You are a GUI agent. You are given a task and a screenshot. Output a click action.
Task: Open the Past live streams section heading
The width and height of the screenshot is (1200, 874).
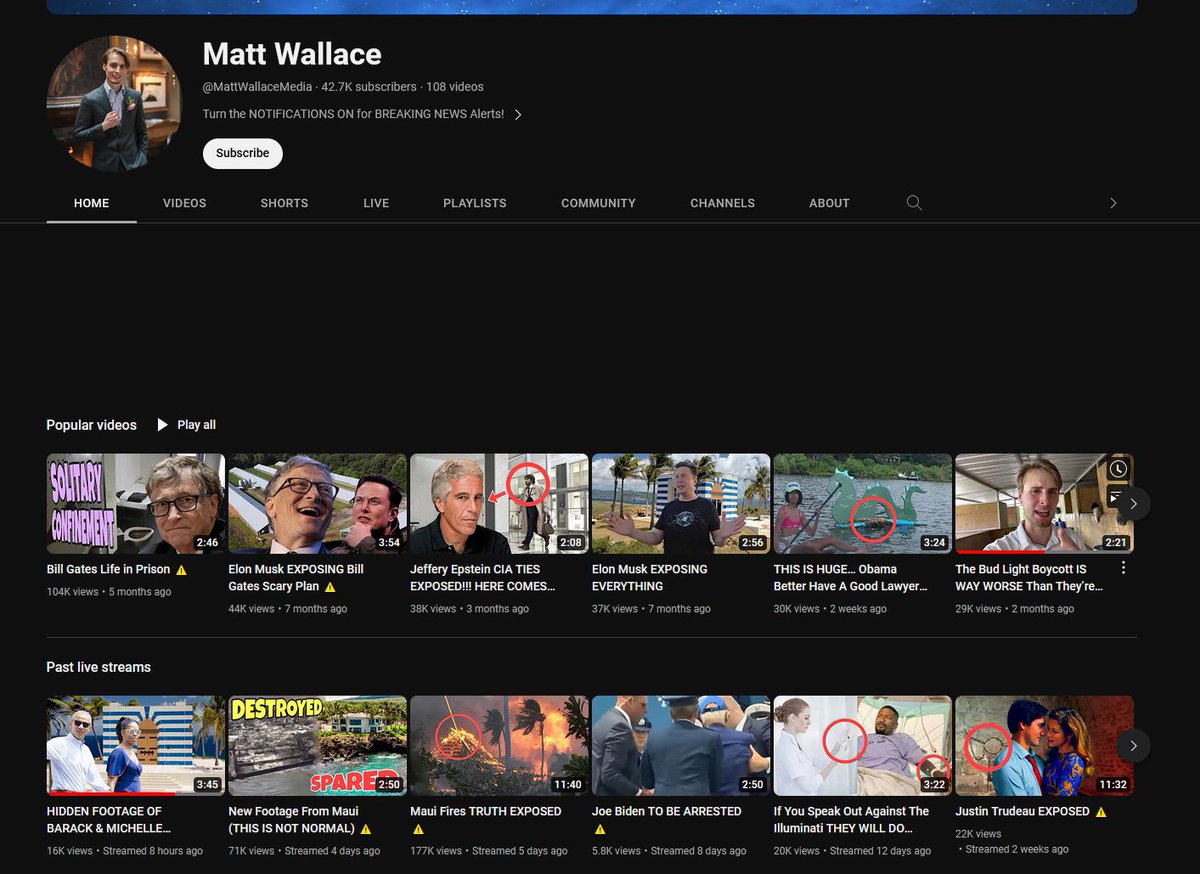[98, 667]
